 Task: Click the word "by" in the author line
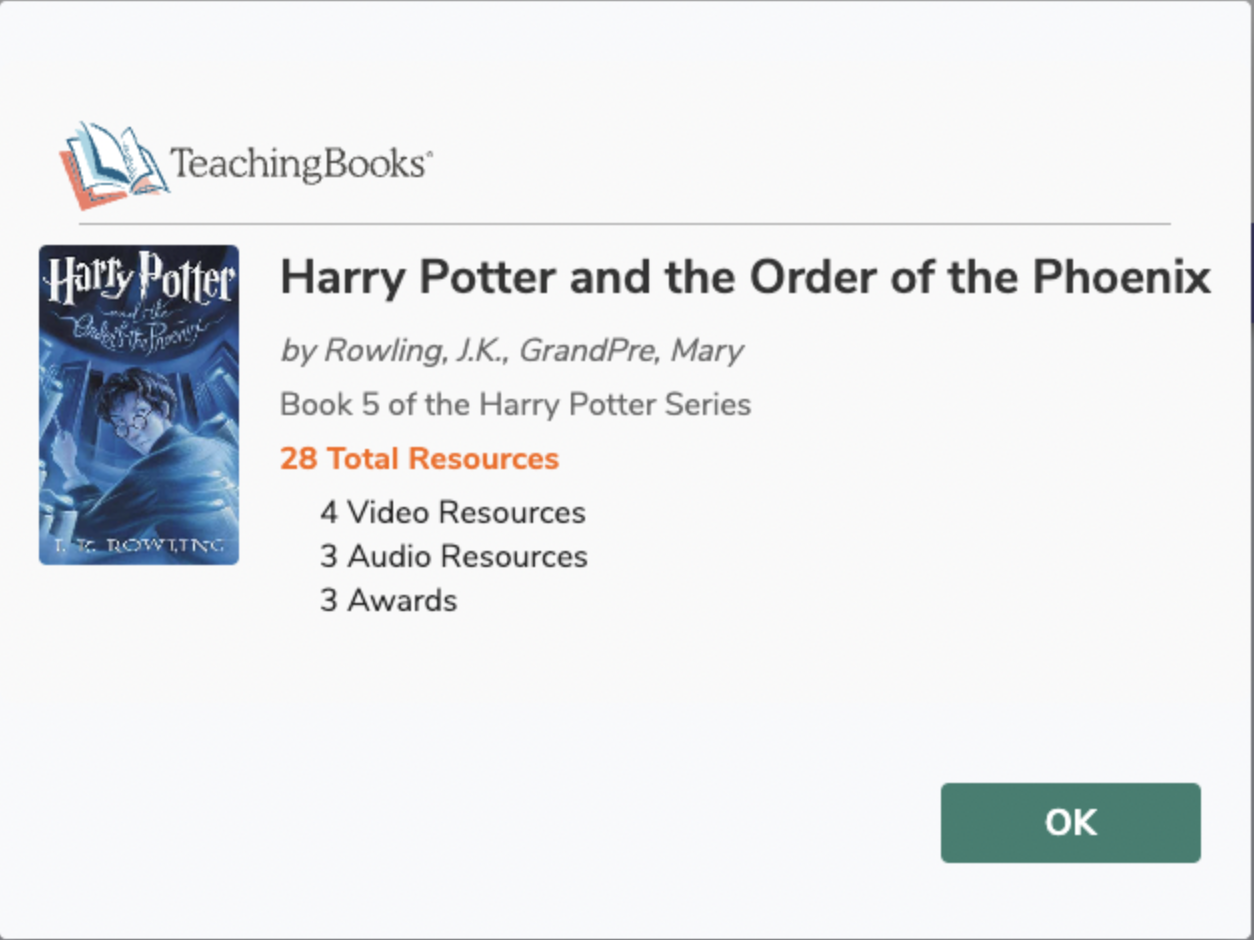tap(298, 351)
